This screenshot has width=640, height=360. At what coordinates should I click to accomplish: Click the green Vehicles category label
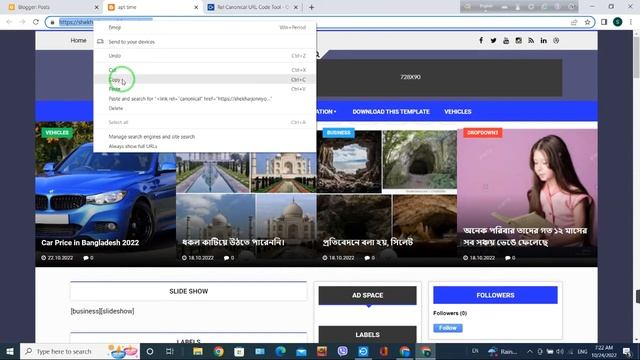click(x=57, y=133)
